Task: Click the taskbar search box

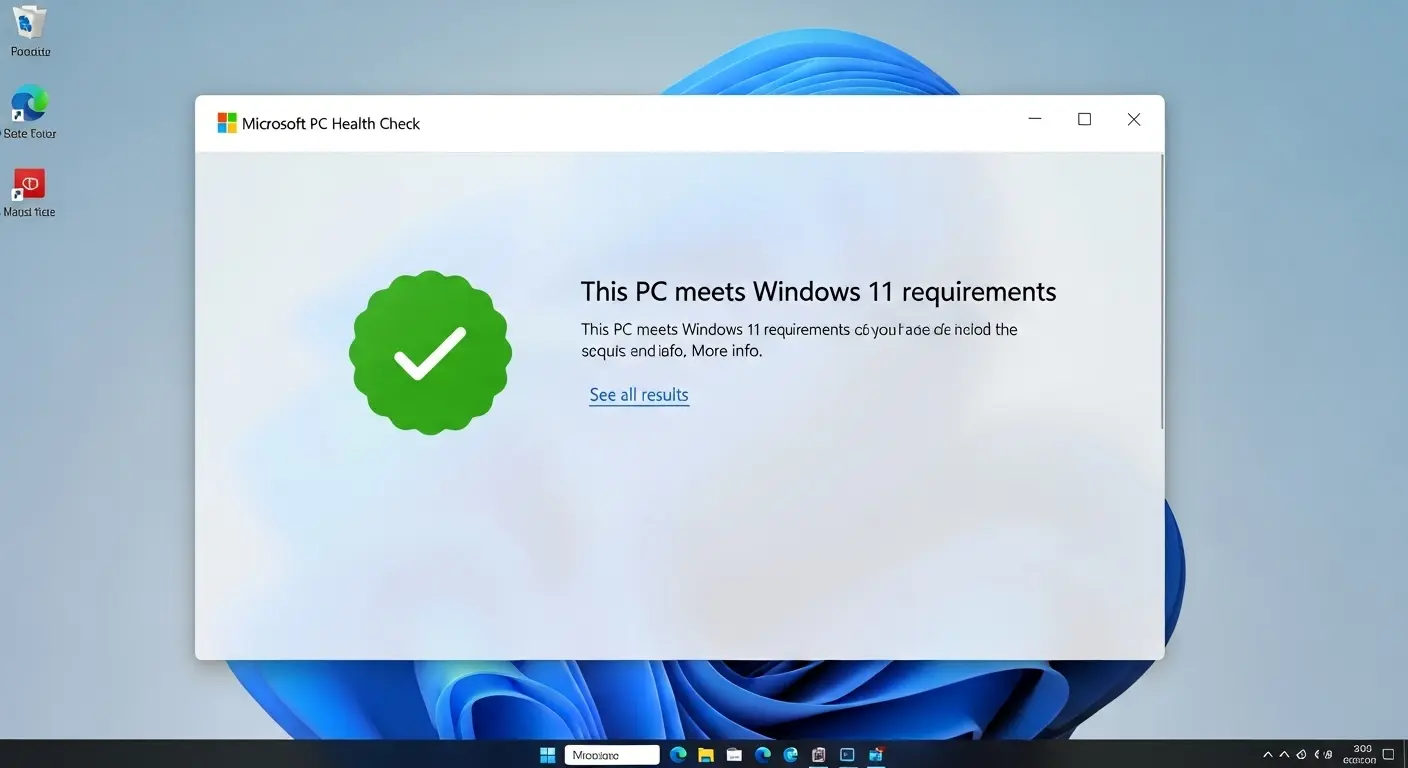Action: pos(612,755)
